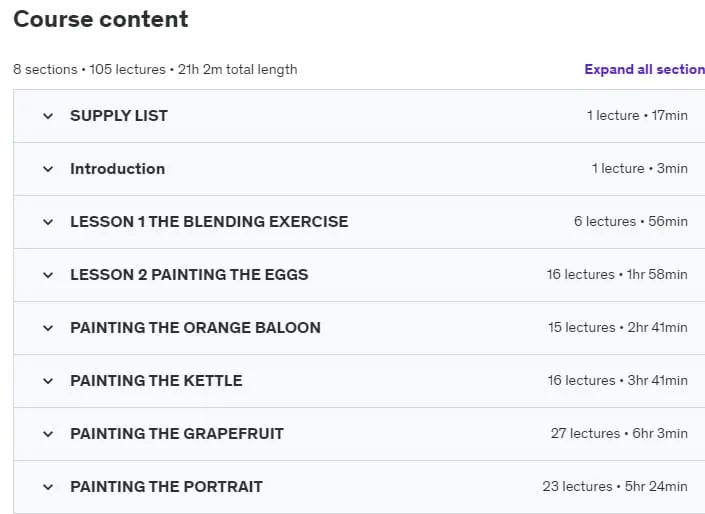Select PAINTING THE ORANGE BALOON title
This screenshot has height=514, width=705.
tap(195, 328)
